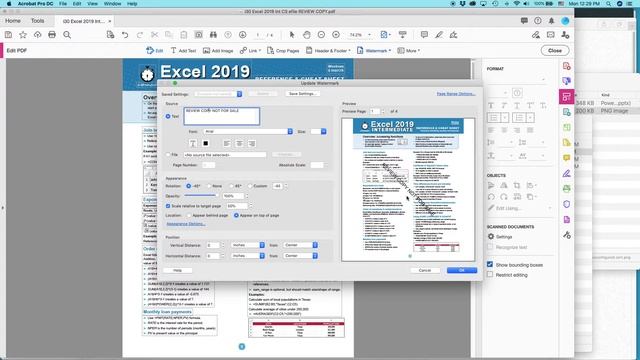The width and height of the screenshot is (640, 360).
Task: Select the Text source radio button
Action: click(168, 116)
